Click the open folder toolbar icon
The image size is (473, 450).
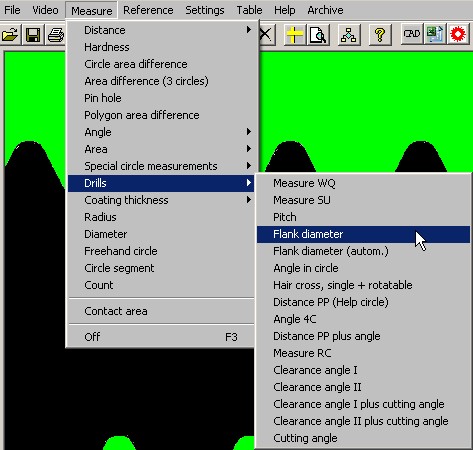coord(9,34)
